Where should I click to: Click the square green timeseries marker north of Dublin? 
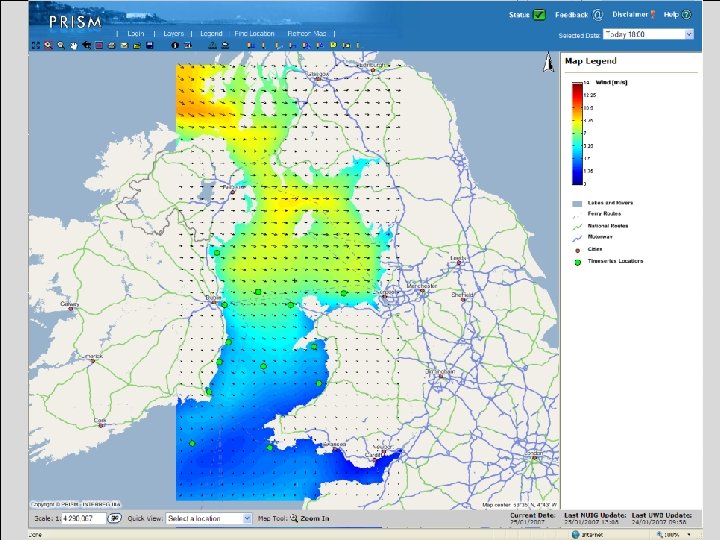(258, 292)
